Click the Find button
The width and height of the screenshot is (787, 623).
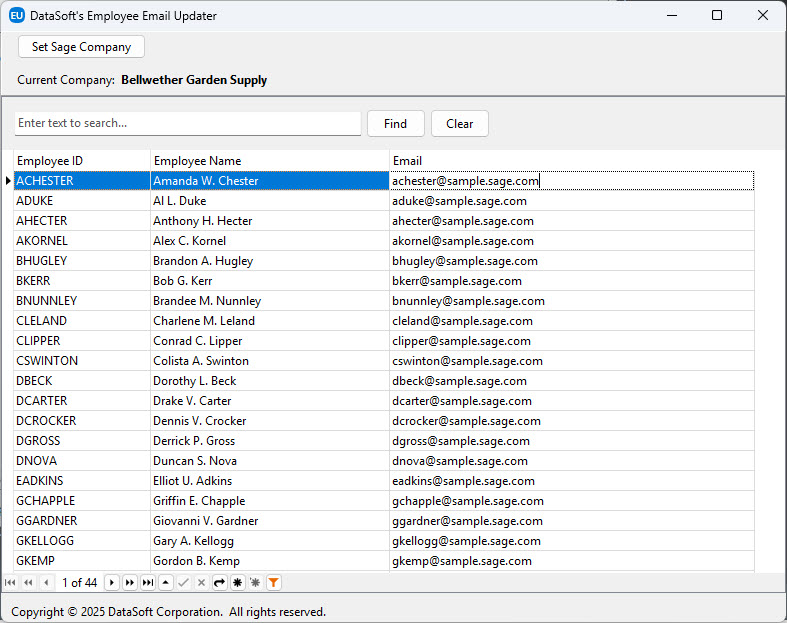(395, 124)
